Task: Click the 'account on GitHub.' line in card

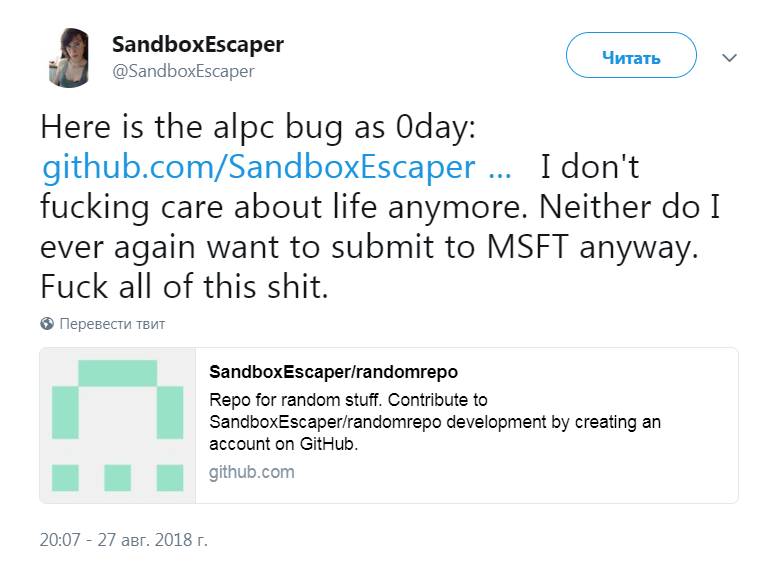Action: click(284, 444)
